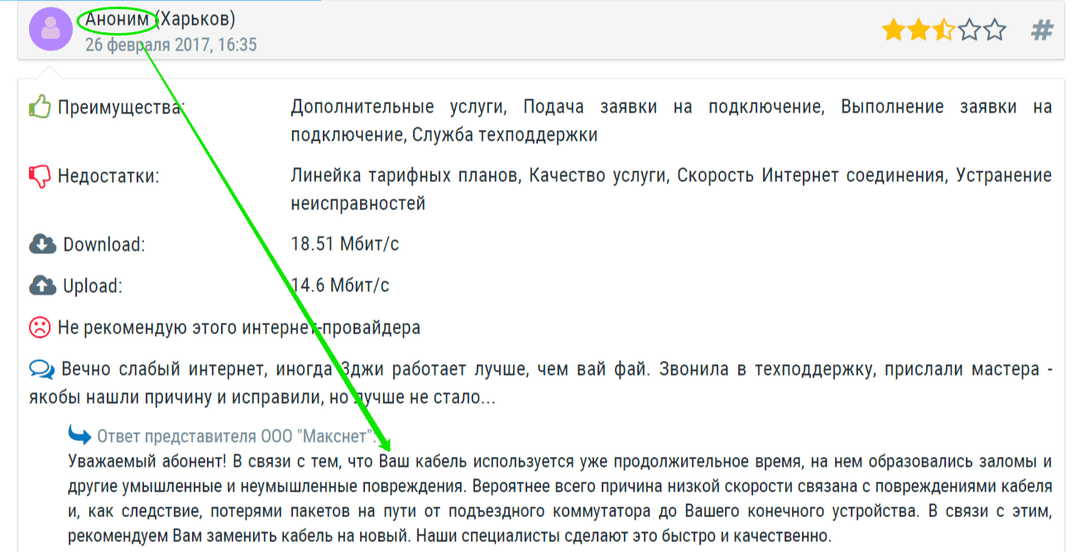Click the Upload cloud icon
This screenshot has width=1080, height=552.
(42, 285)
